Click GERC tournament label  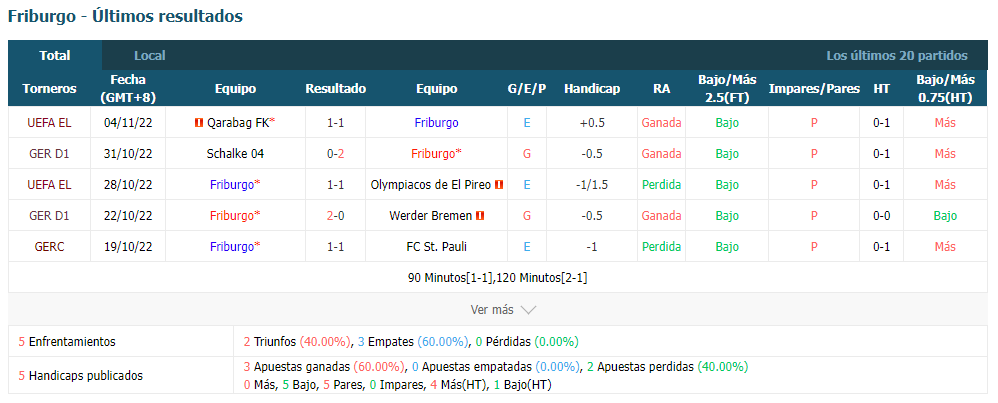point(50,246)
